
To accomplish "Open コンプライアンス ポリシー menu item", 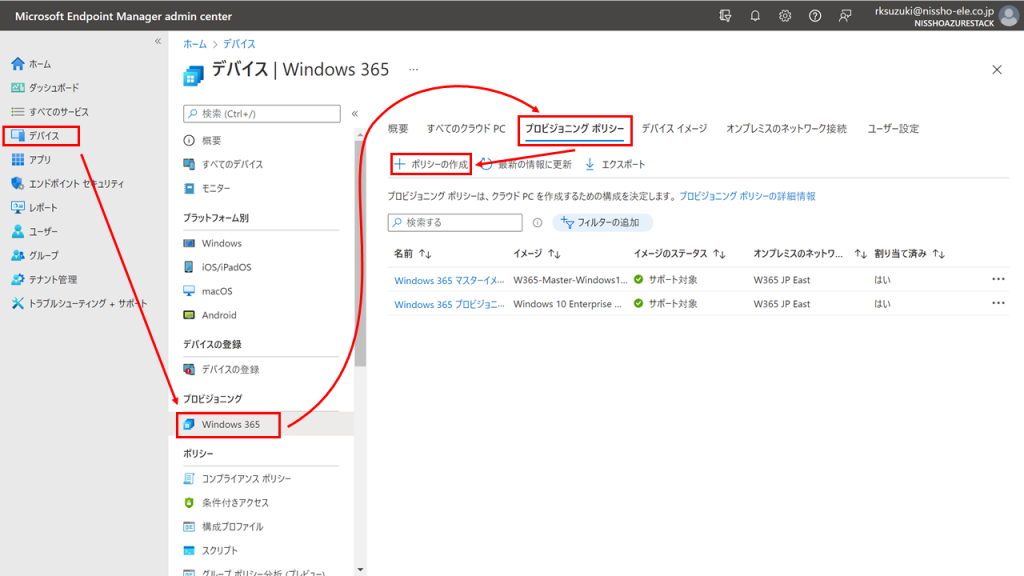I will tap(237, 479).
